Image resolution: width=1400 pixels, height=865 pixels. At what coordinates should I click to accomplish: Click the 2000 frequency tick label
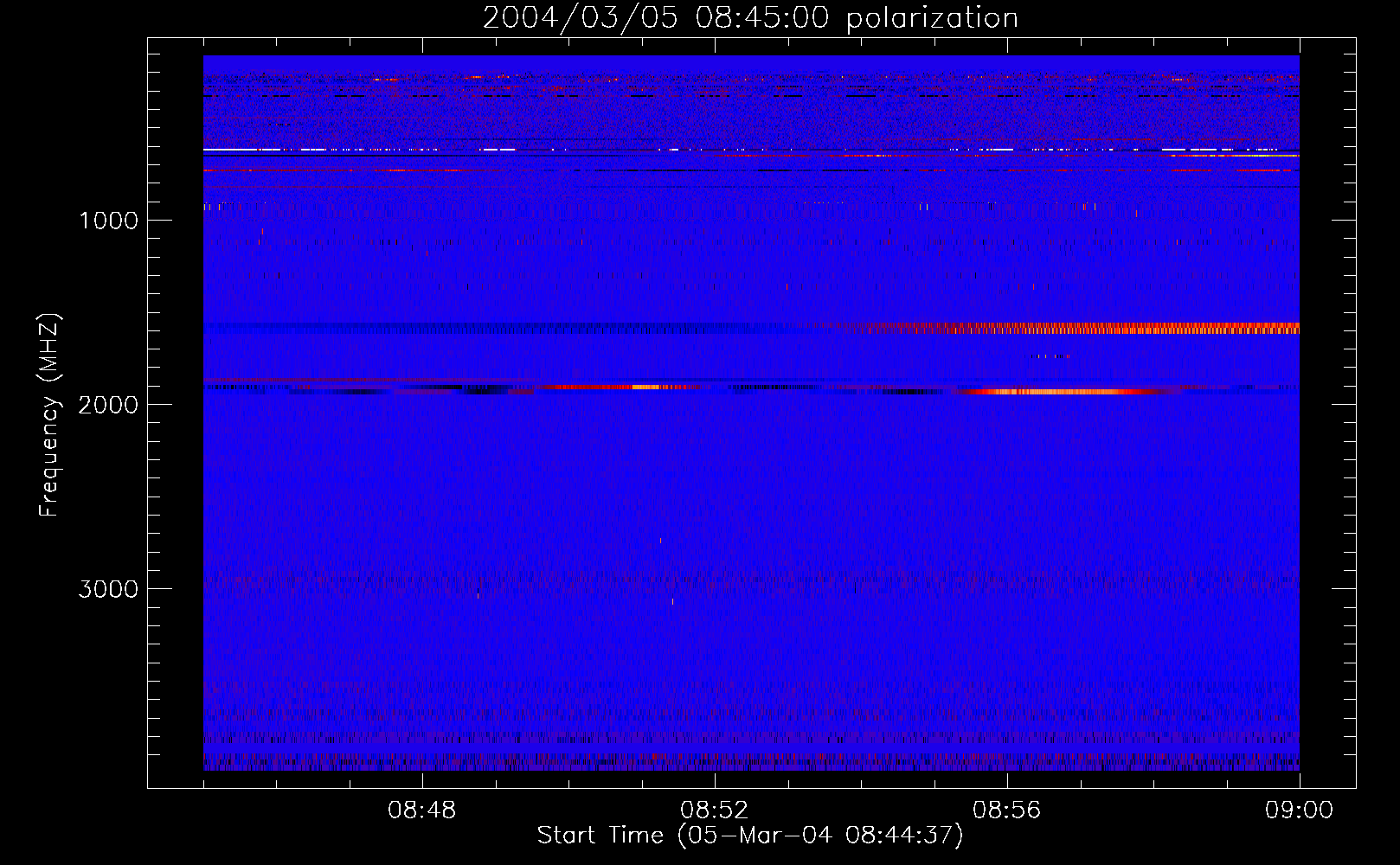(108, 405)
